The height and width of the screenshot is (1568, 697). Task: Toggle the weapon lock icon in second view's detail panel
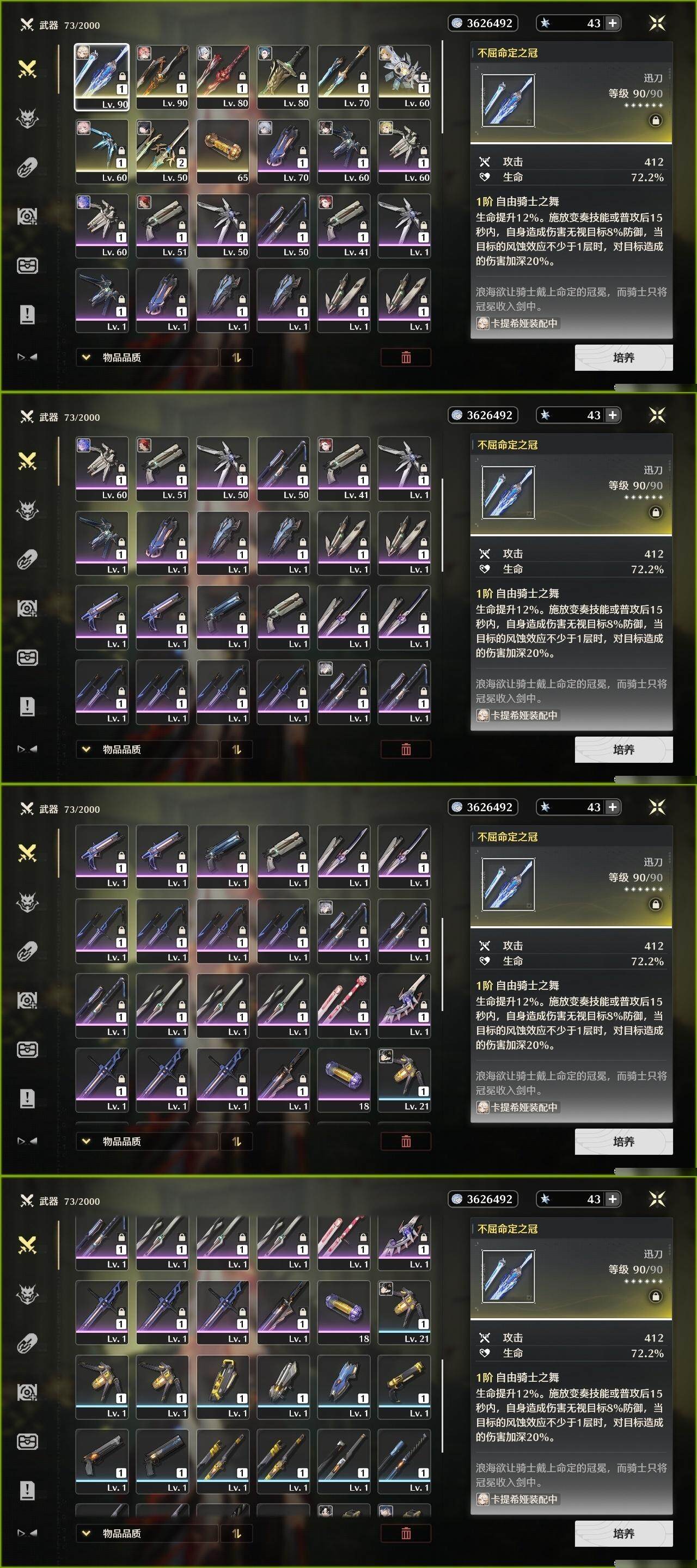tap(655, 512)
